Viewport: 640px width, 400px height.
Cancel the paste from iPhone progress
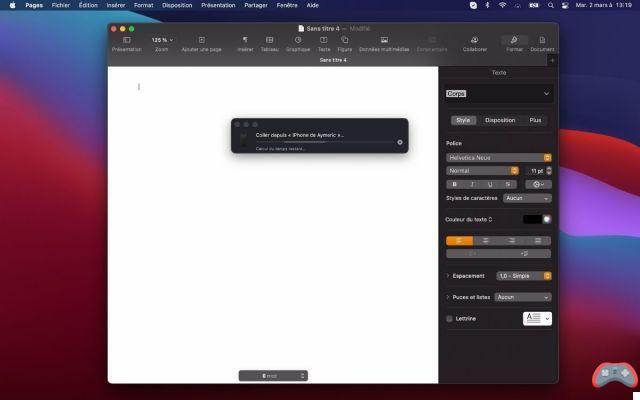400,142
